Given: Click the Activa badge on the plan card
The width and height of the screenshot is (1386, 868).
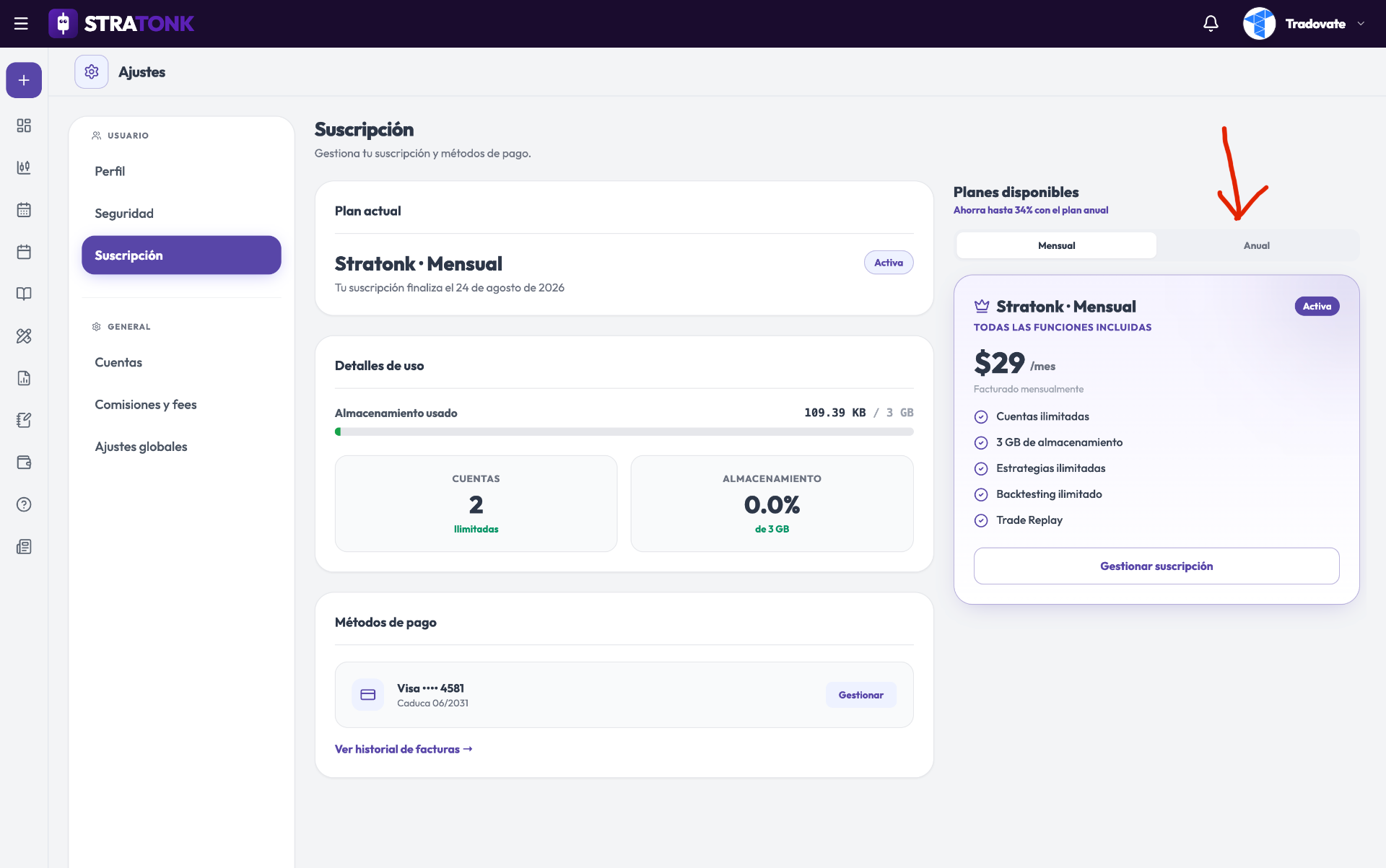Looking at the screenshot, I should point(1317,307).
